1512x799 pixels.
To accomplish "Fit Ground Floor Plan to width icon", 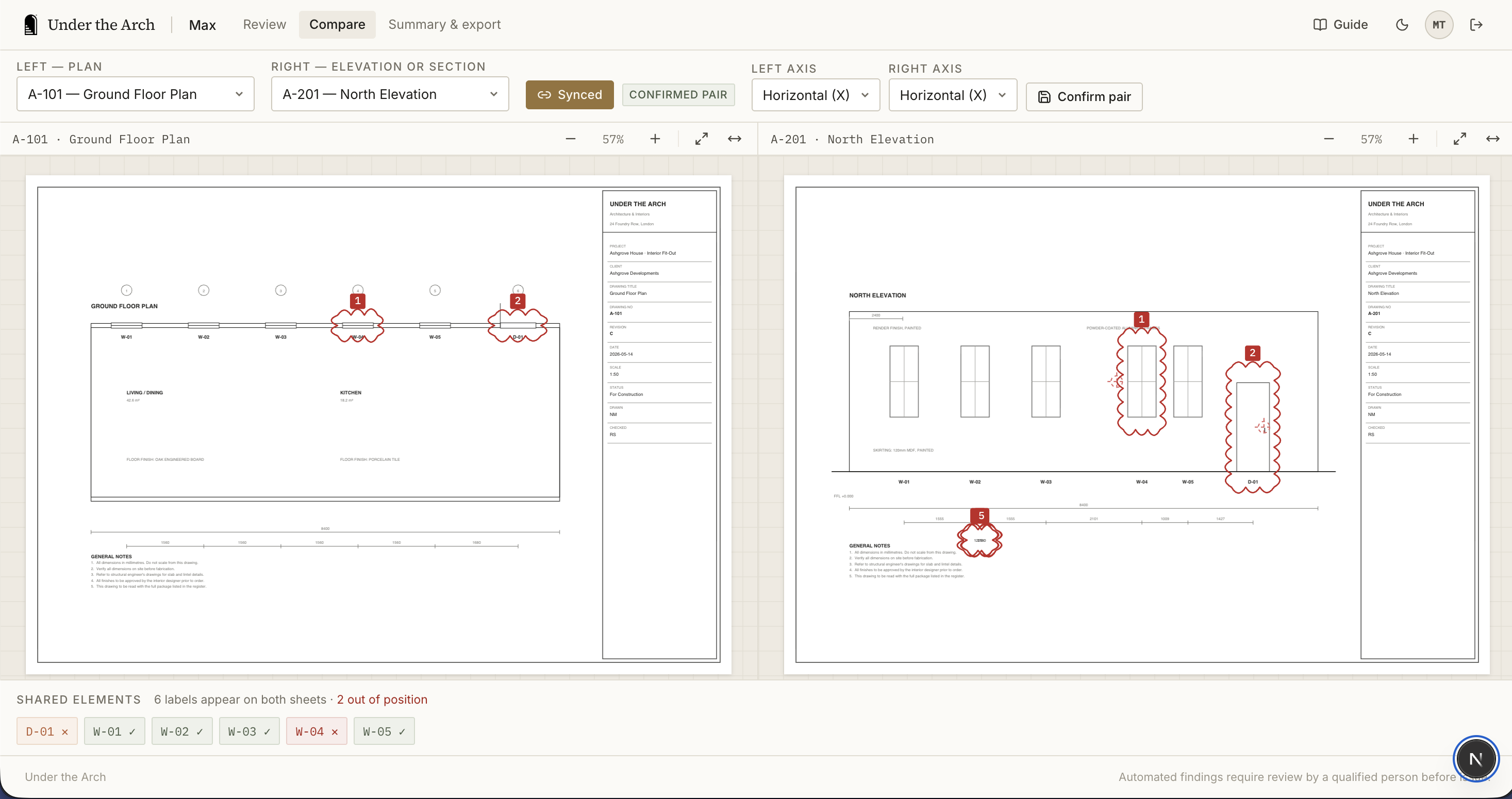I will (x=734, y=139).
